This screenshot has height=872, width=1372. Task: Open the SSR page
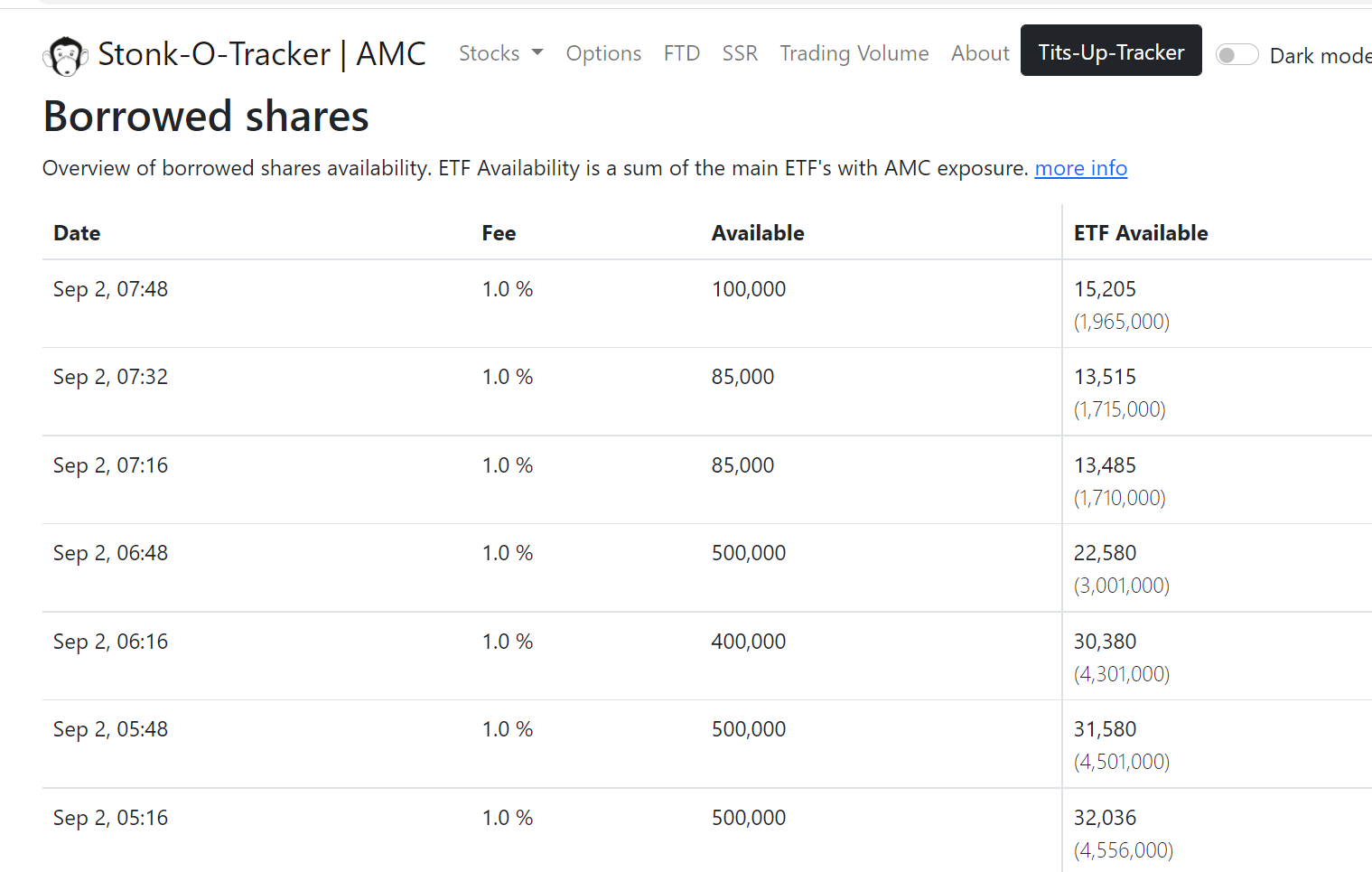740,53
